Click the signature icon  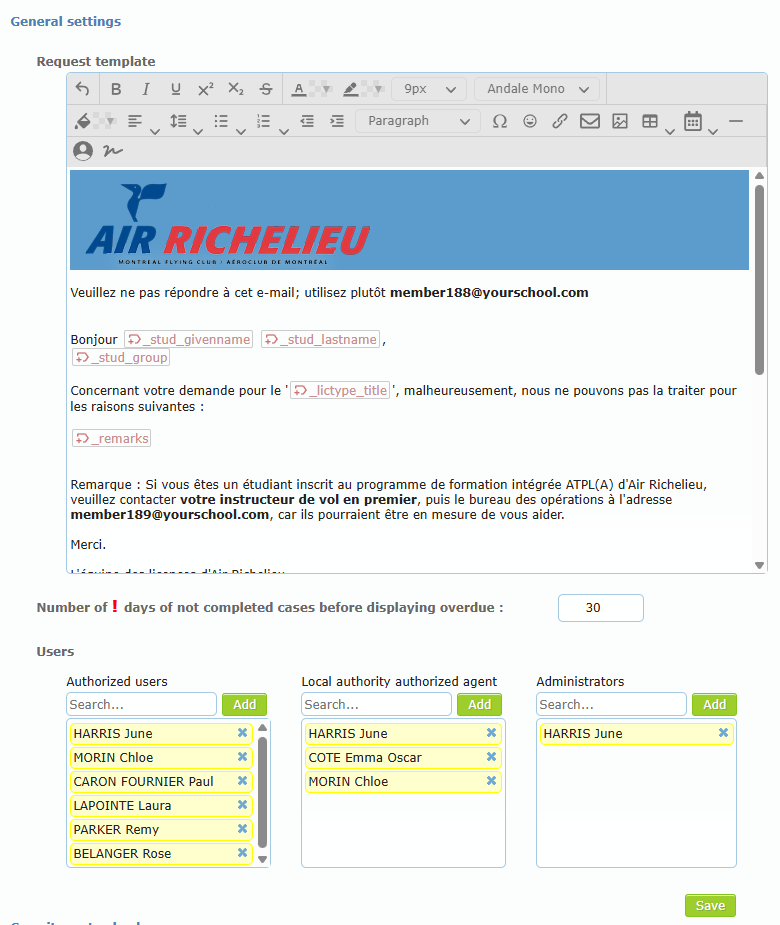(x=113, y=151)
